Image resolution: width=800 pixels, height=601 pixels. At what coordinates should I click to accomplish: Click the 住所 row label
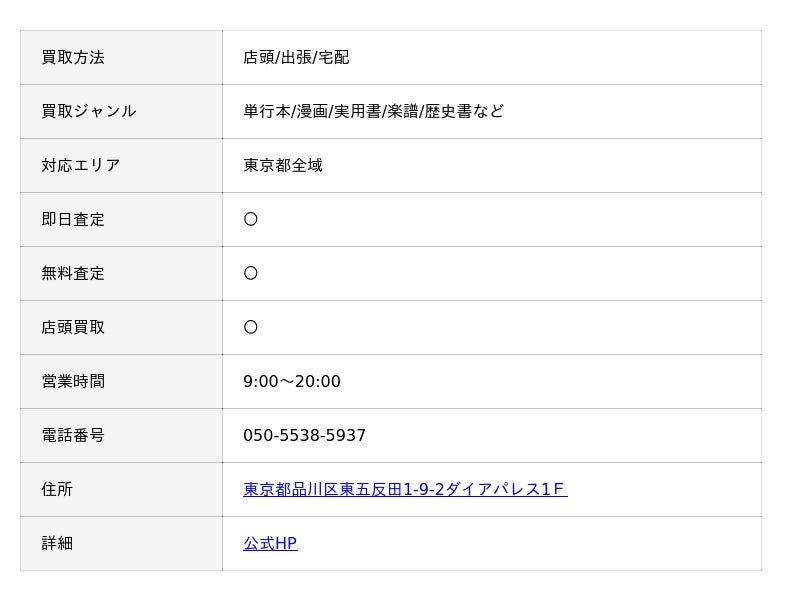click(57, 489)
